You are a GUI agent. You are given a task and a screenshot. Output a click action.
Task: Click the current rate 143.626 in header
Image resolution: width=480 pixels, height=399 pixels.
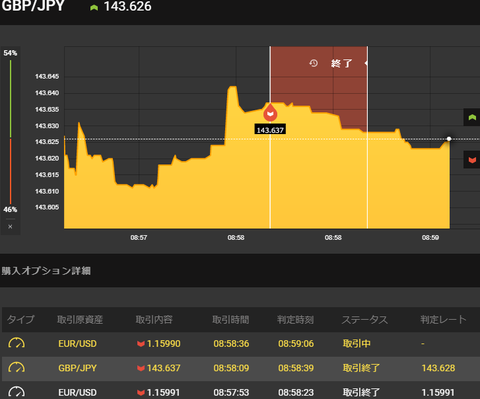click(128, 6)
